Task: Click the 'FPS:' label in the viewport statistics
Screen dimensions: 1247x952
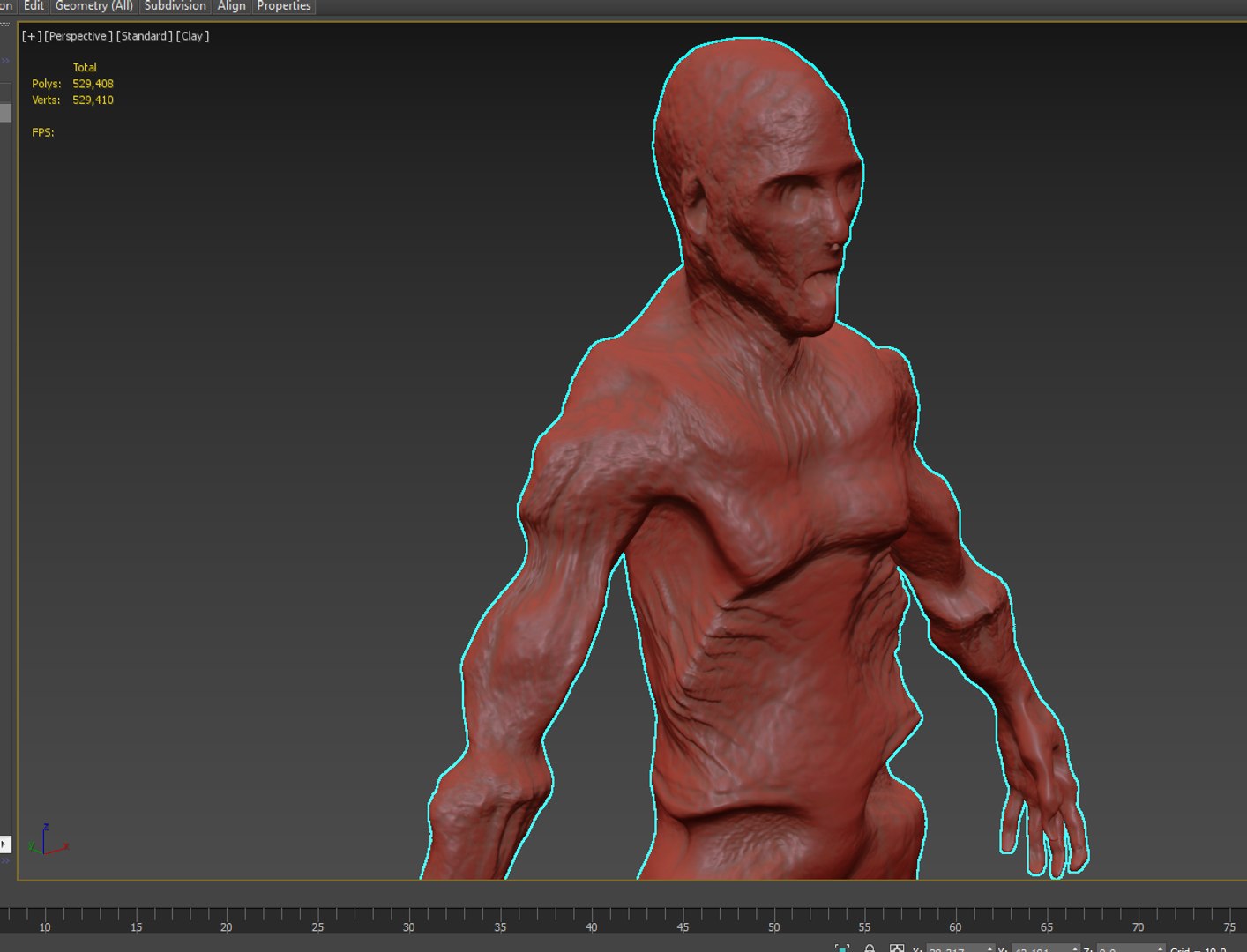Action: (43, 132)
